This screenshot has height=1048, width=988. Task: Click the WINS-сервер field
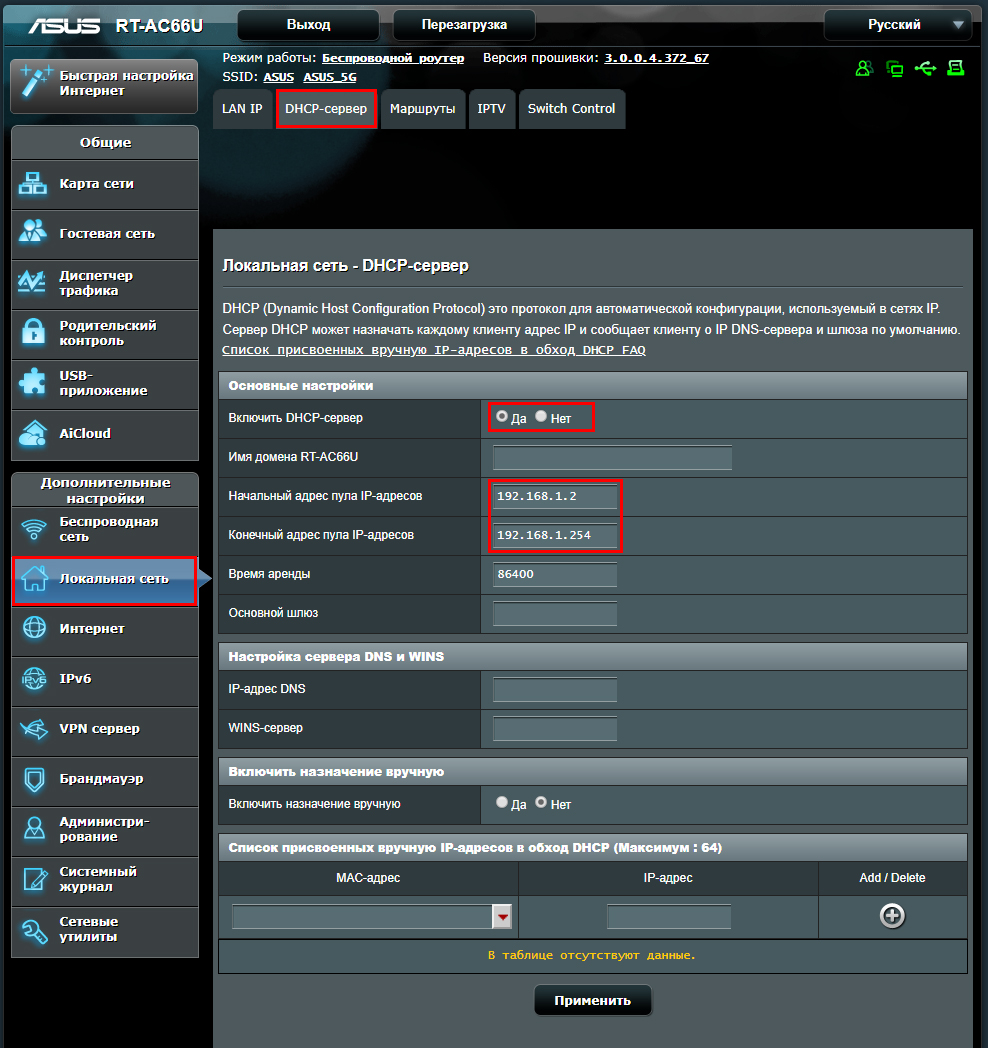555,728
